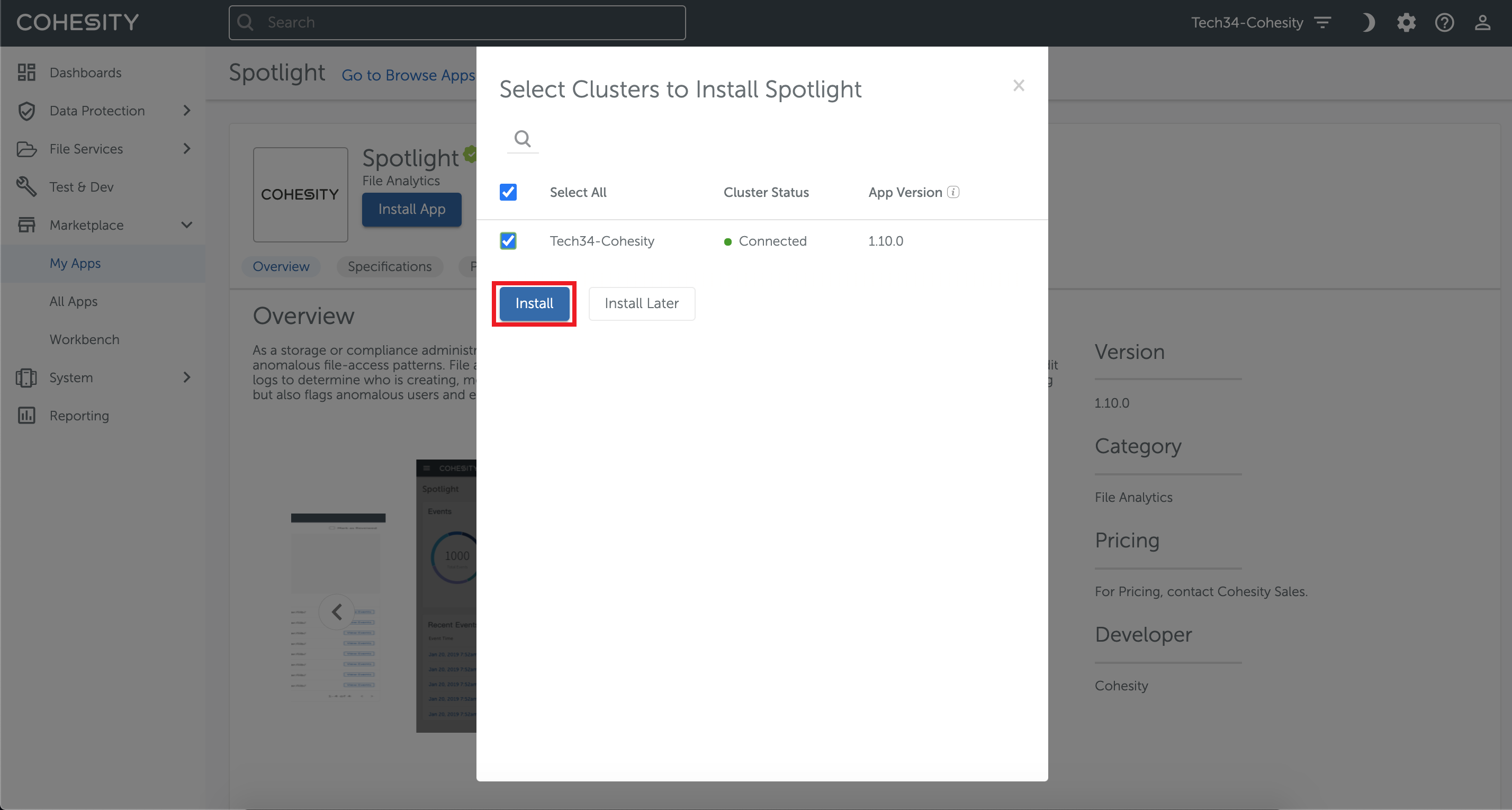The image size is (1512, 810).
Task: Click the Data Protection shield icon
Action: click(x=26, y=110)
